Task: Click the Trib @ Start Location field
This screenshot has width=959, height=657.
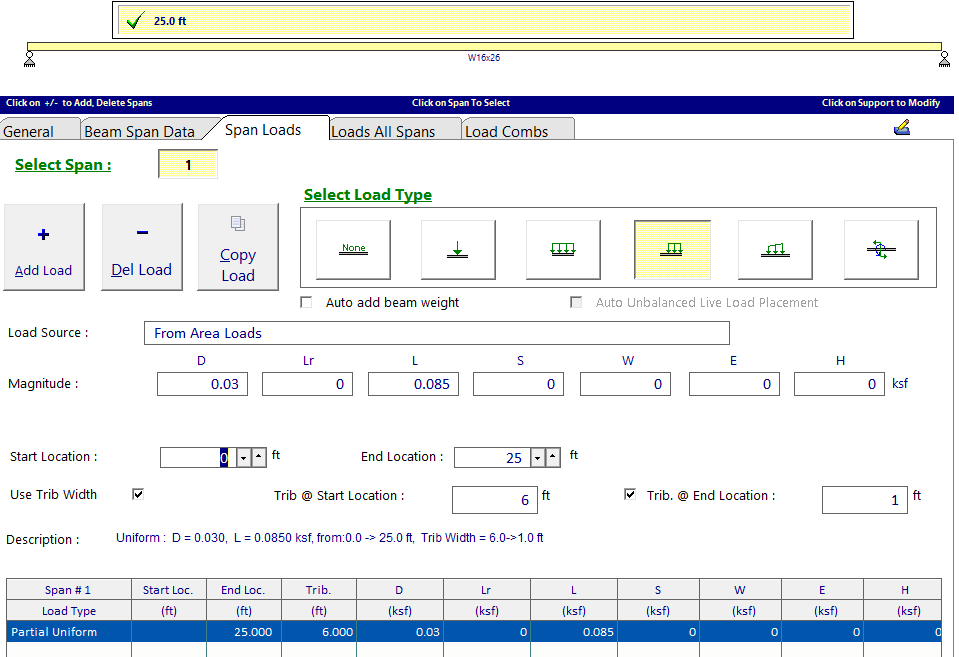Action: 495,500
